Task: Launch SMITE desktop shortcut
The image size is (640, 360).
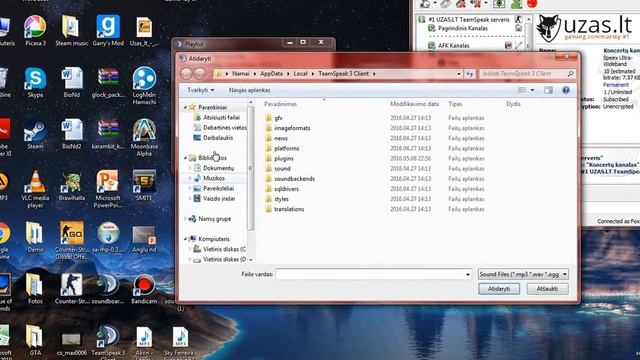Action: [144, 186]
